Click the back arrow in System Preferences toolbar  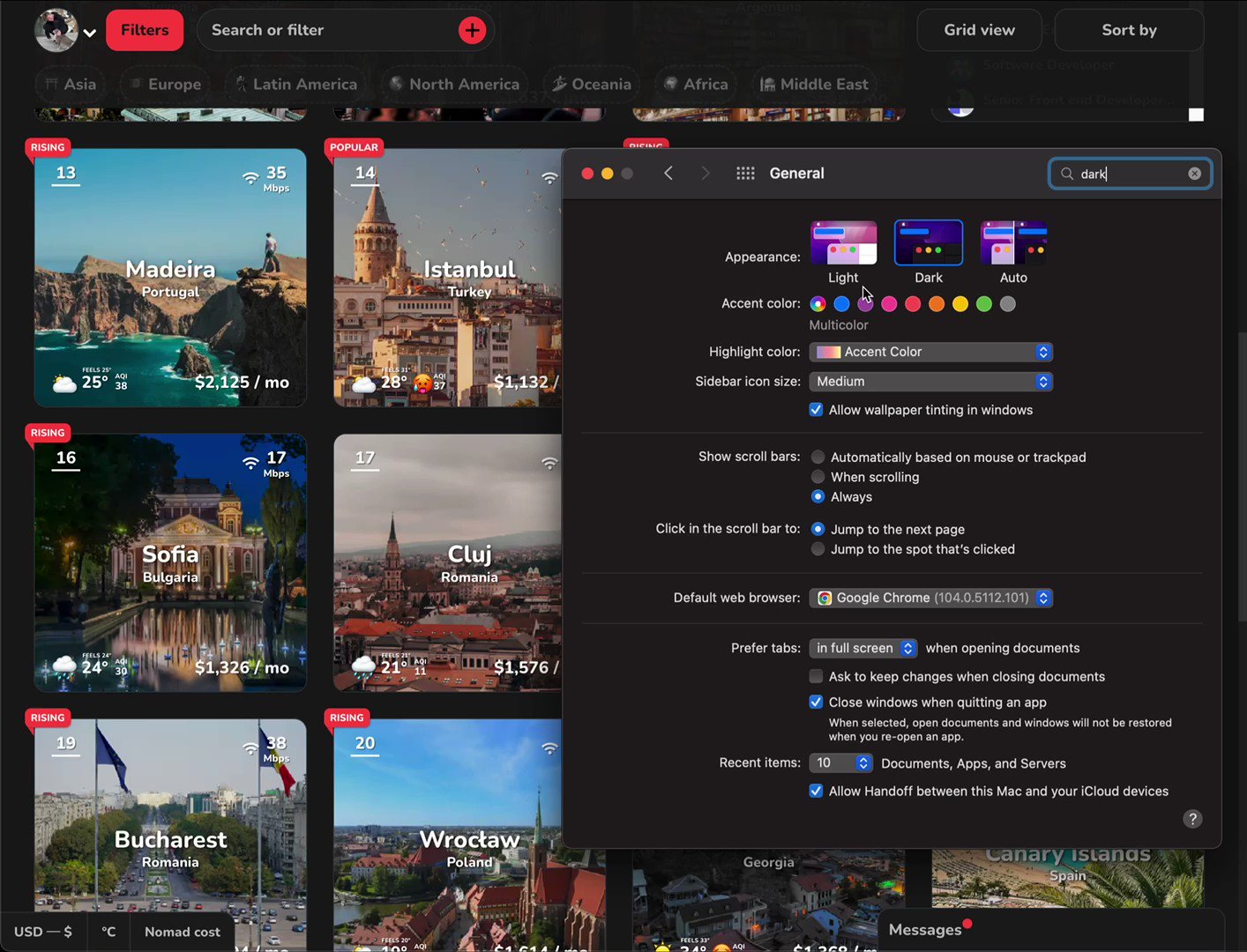[668, 173]
